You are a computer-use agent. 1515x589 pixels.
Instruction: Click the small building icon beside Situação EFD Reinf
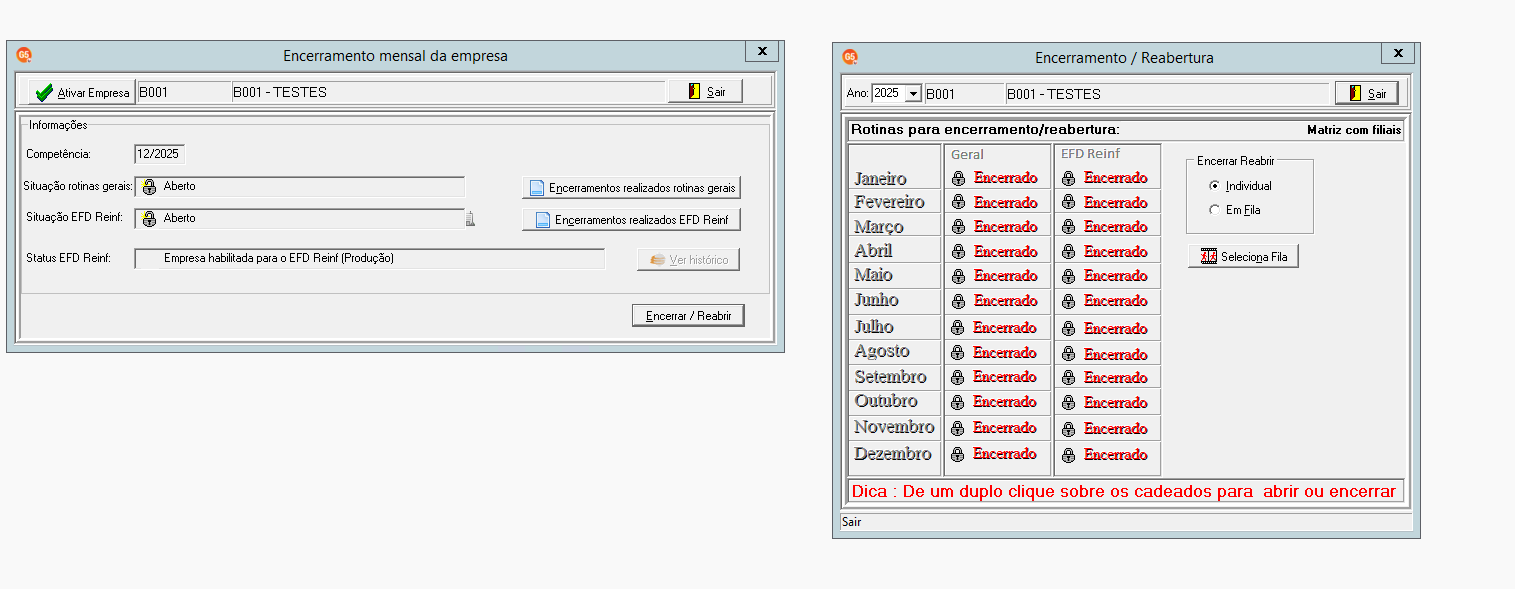470,219
